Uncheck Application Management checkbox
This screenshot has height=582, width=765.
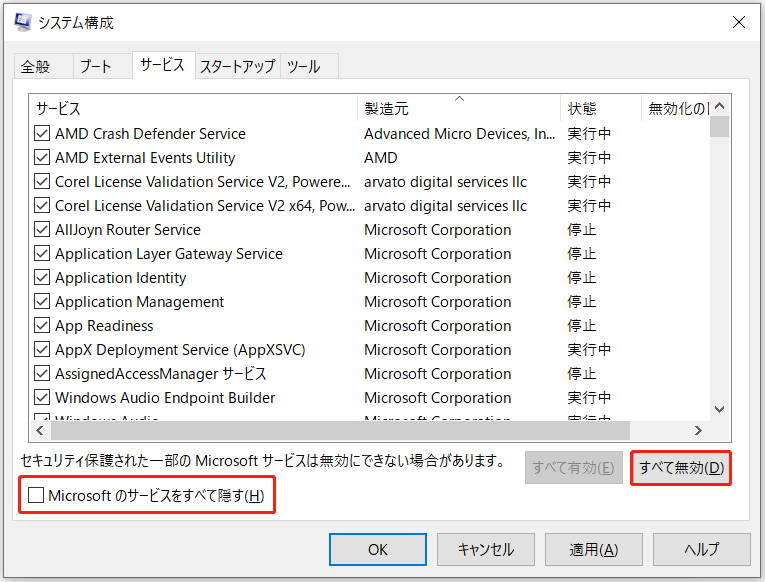(x=42, y=301)
